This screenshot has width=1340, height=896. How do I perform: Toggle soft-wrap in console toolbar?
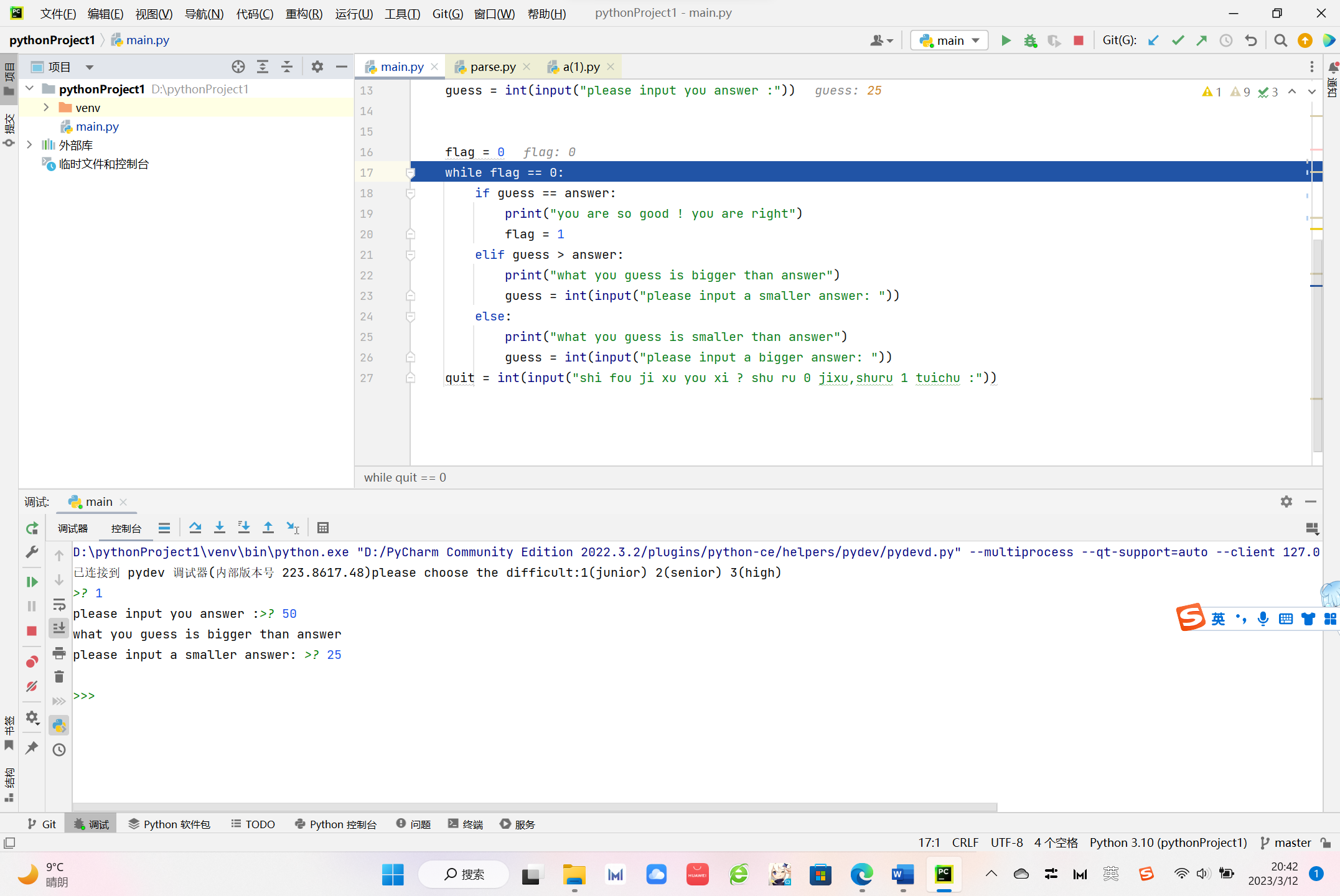[x=59, y=604]
